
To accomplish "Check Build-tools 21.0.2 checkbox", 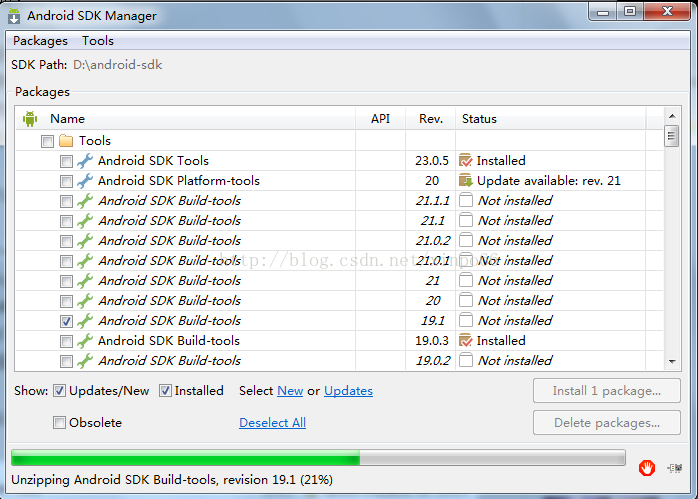I will pyautogui.click(x=66, y=242).
